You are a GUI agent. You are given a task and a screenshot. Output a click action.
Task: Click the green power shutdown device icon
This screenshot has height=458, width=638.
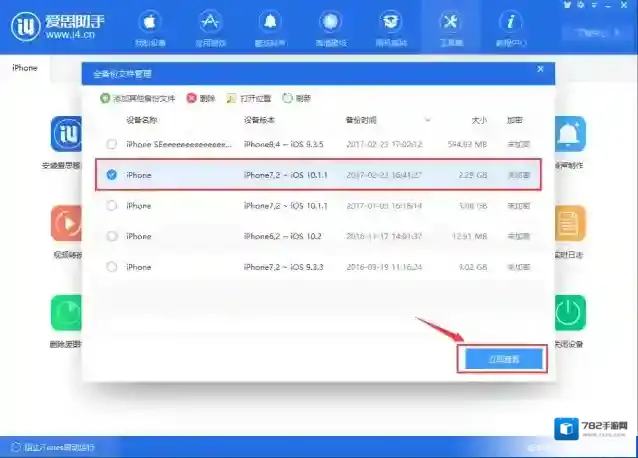(569, 311)
